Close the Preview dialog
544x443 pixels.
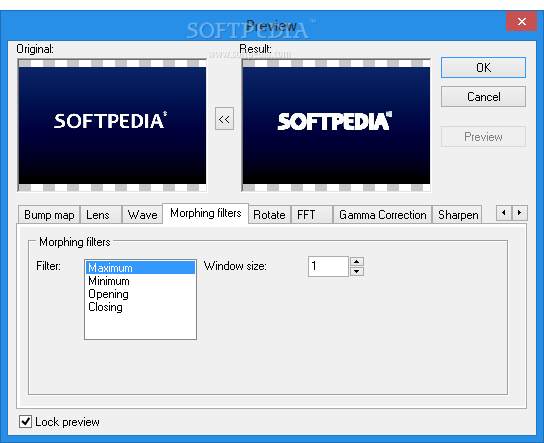click(521, 22)
